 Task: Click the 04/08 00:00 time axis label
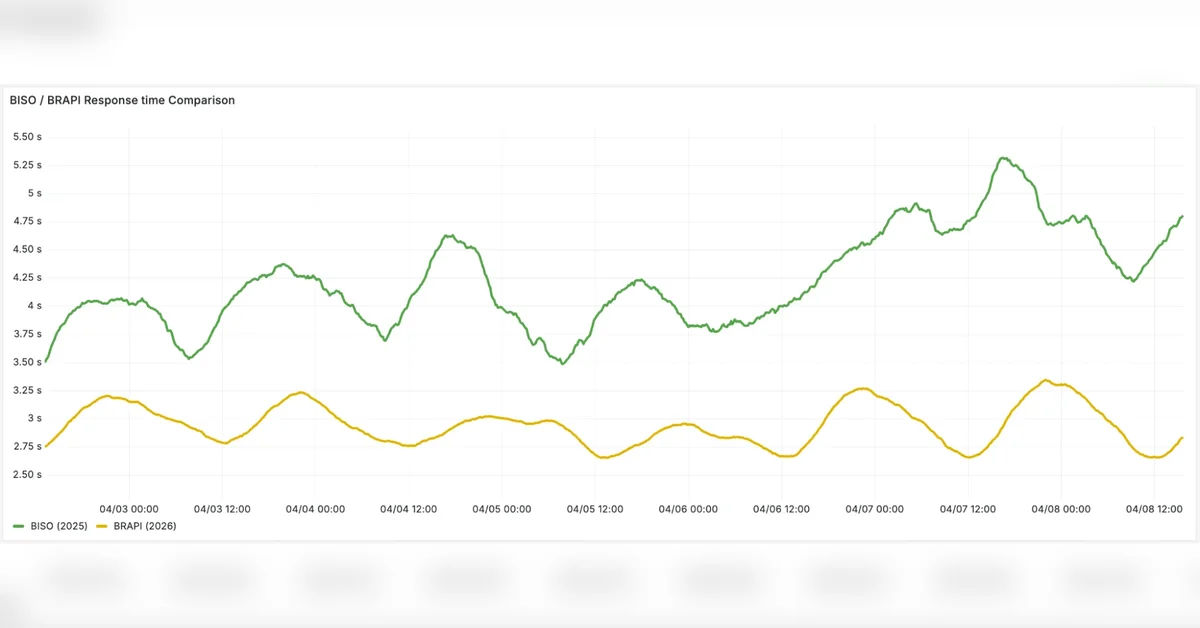pyautogui.click(x=1061, y=509)
